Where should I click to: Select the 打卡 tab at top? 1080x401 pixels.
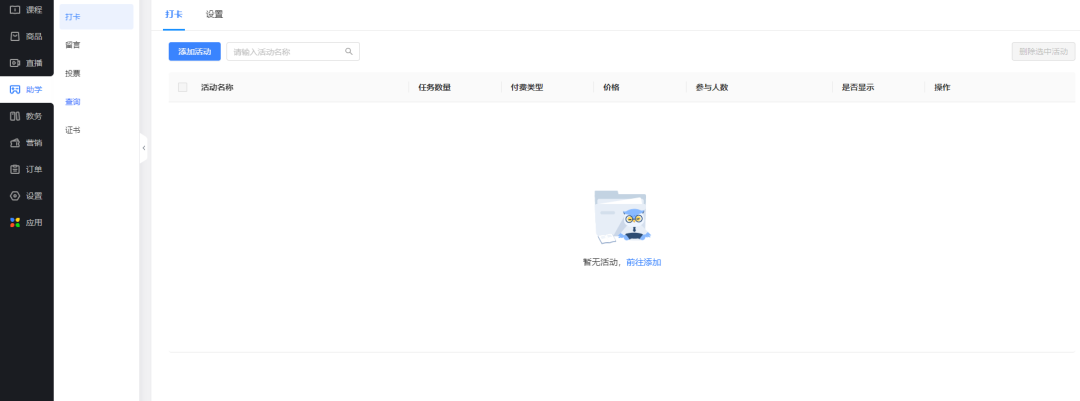tap(174, 15)
